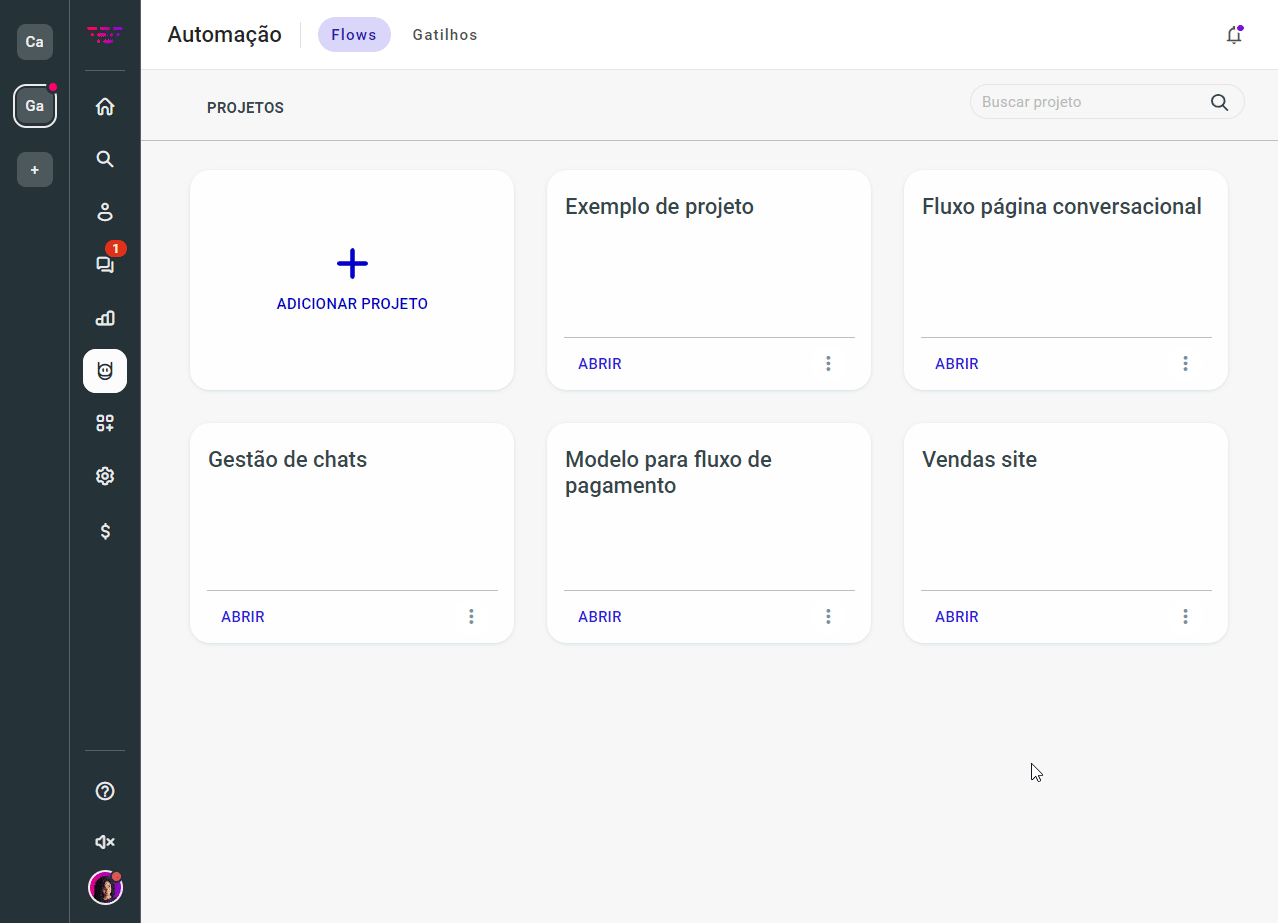
Task: Click magnifier icon in Buscar projeto field
Action: coord(1219,102)
